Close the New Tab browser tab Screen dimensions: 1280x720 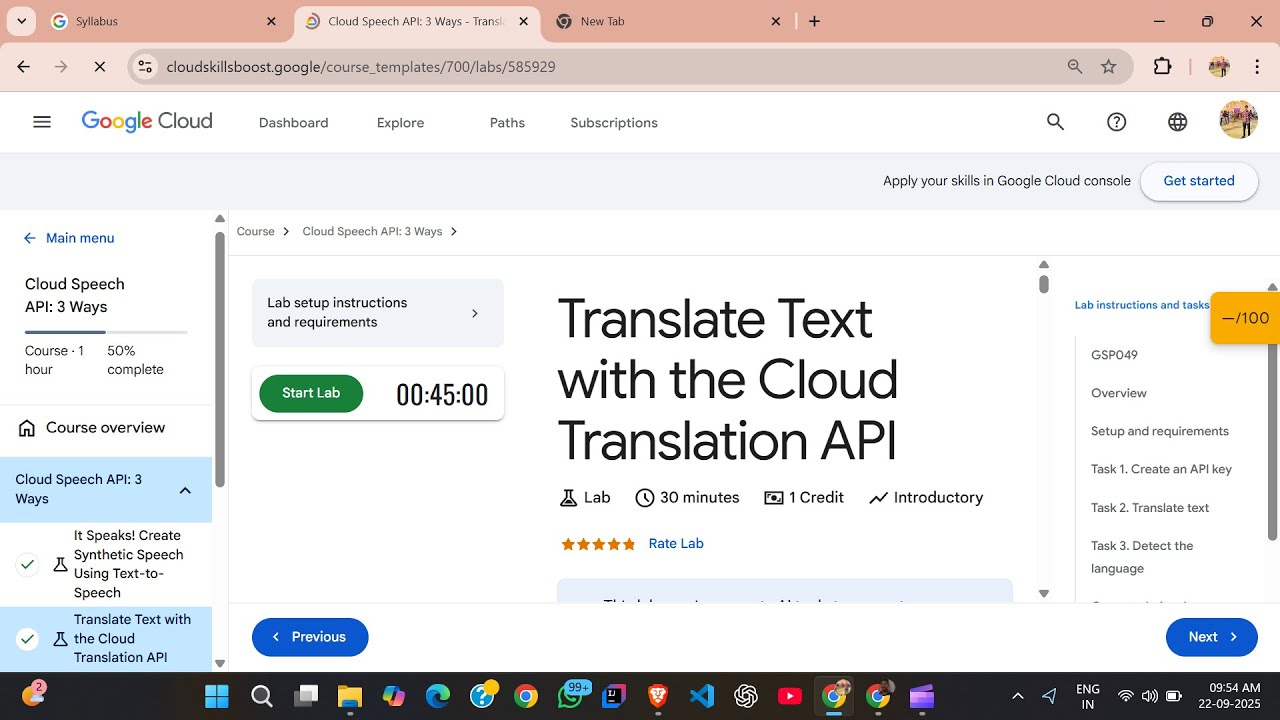point(777,21)
